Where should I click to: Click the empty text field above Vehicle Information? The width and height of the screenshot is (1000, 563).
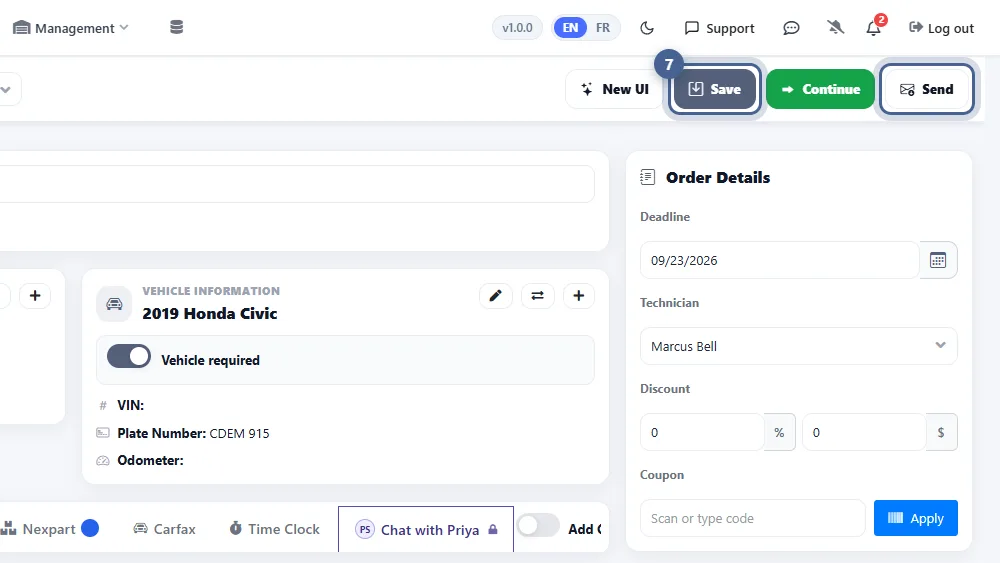(297, 184)
